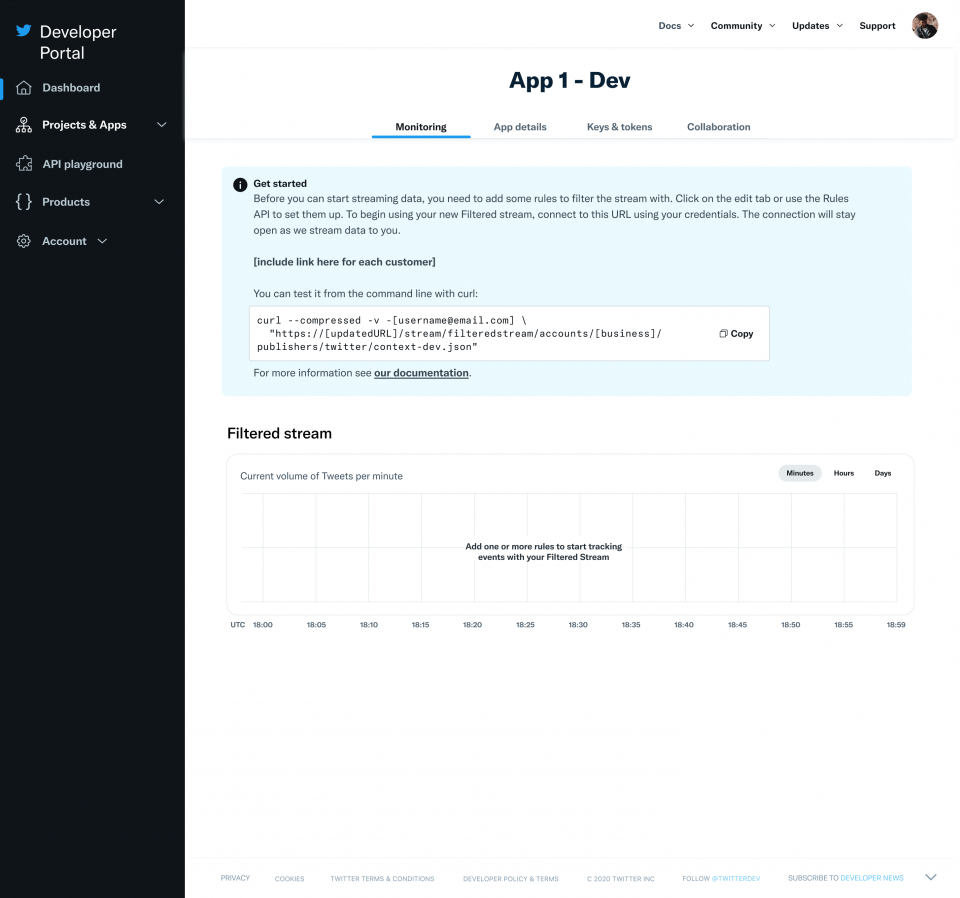960x898 pixels.
Task: Follow the @TwitterDev link
Action: coord(736,878)
